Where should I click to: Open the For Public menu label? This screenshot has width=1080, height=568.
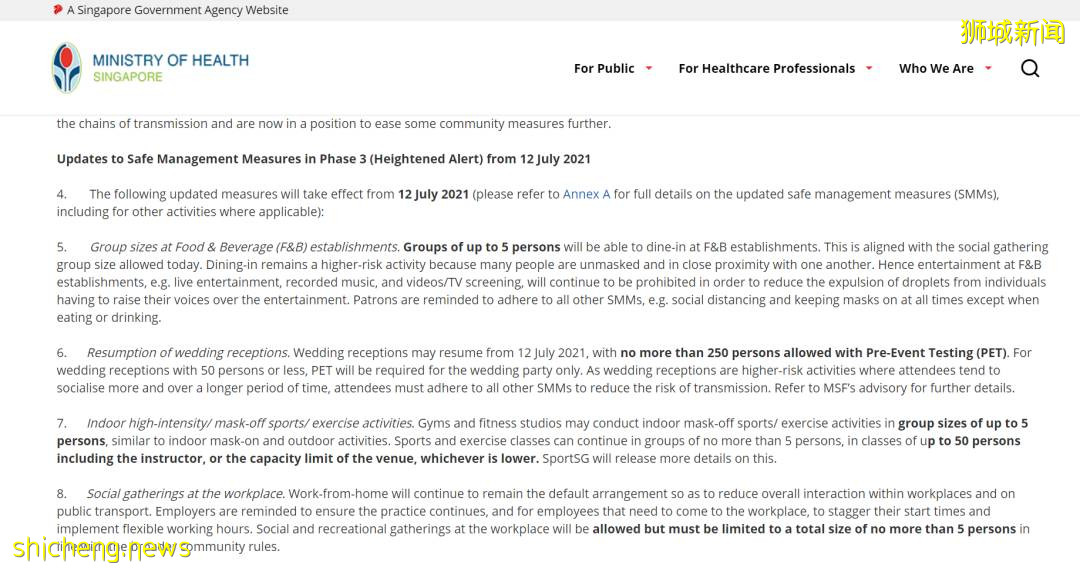604,68
